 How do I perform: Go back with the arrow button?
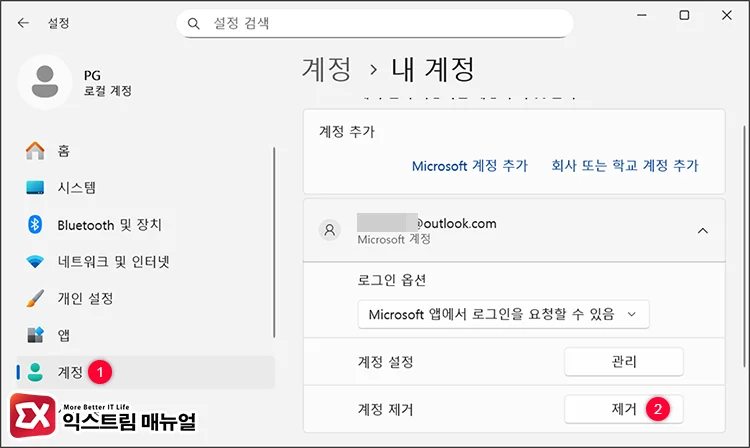coord(23,22)
